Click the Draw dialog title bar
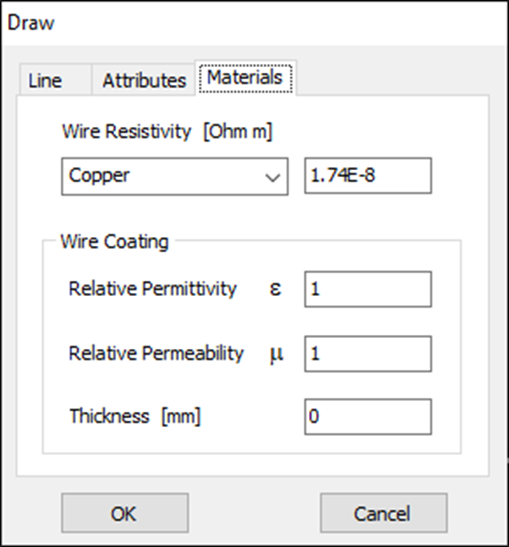Image resolution: width=509 pixels, height=547 pixels. pos(254,23)
